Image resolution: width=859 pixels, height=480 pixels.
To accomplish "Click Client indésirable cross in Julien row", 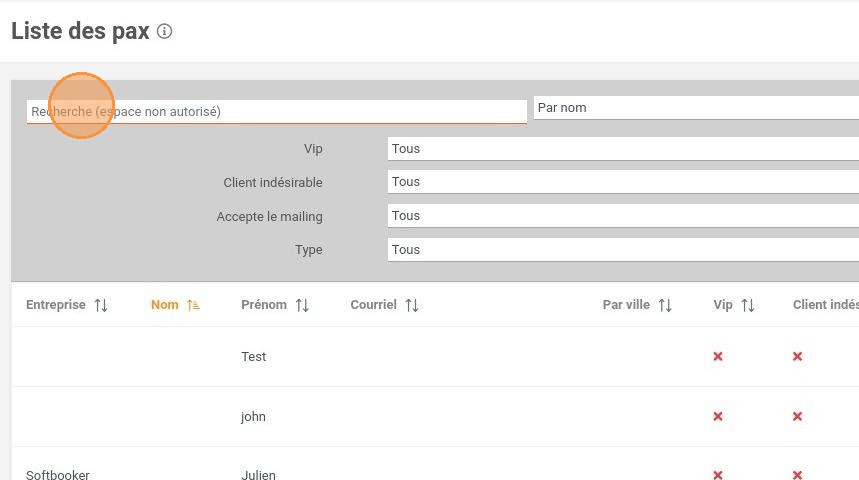I will pos(797,475).
